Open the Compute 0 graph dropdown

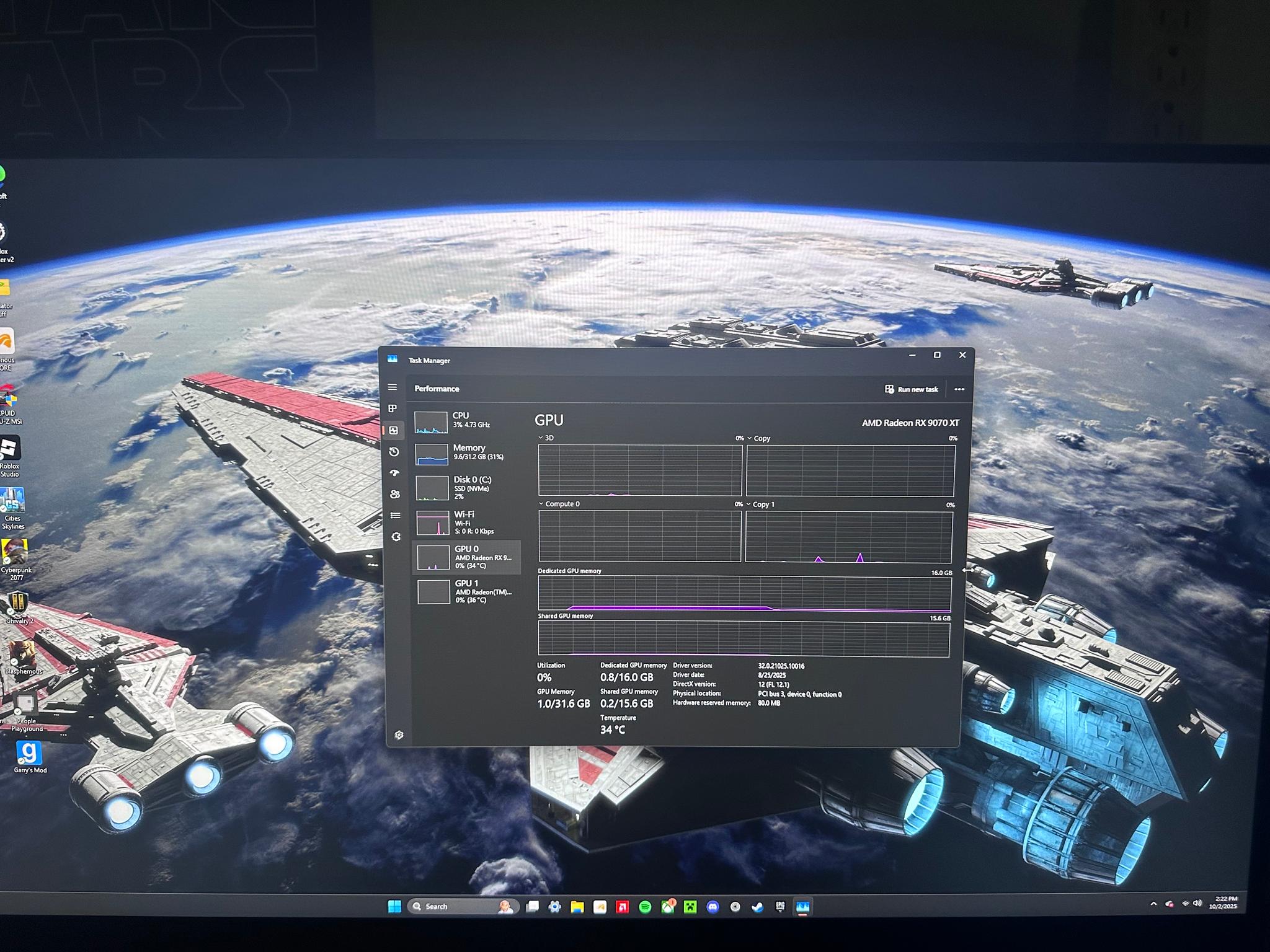(x=559, y=504)
